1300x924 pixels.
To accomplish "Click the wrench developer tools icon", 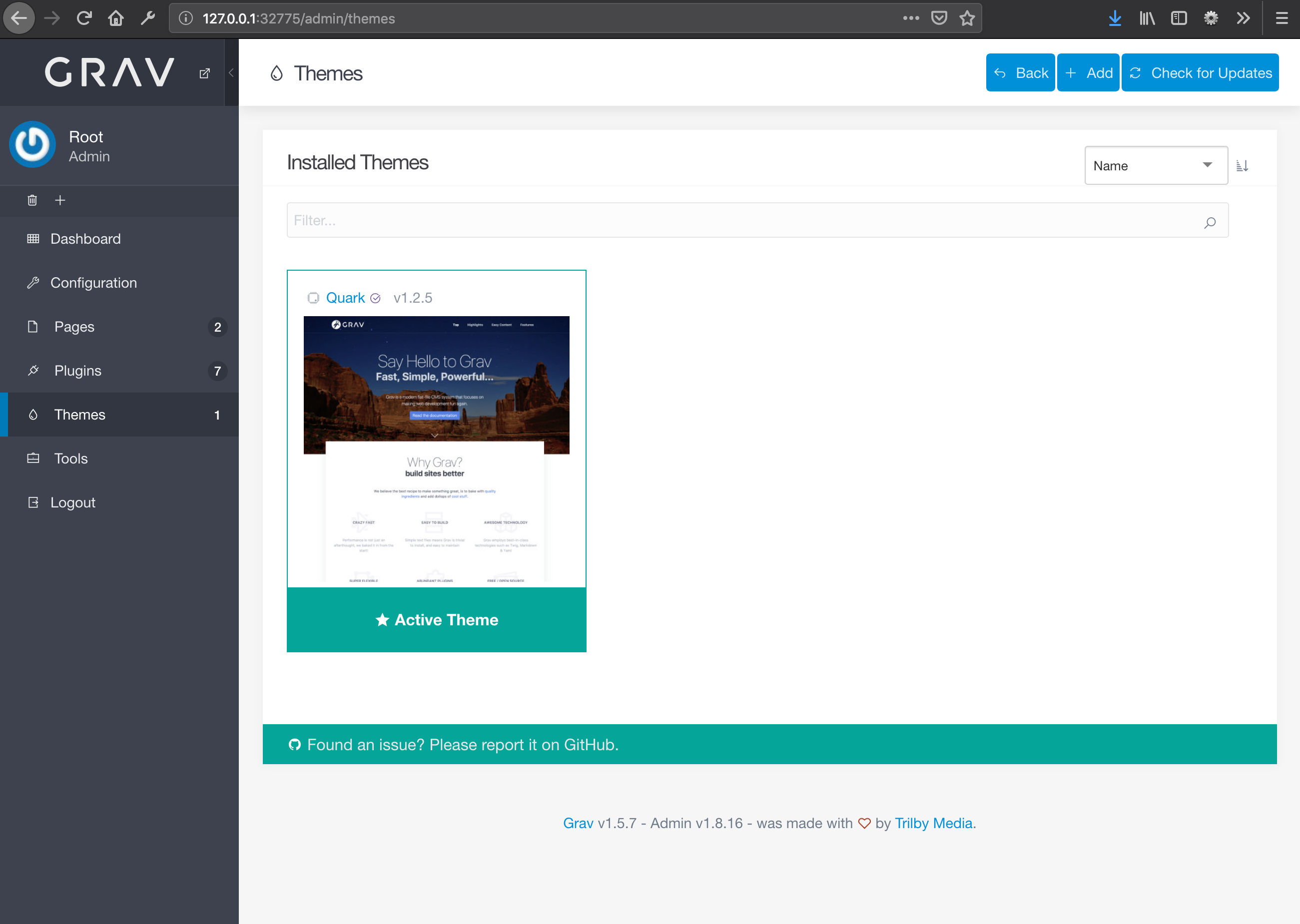I will 148,18.
